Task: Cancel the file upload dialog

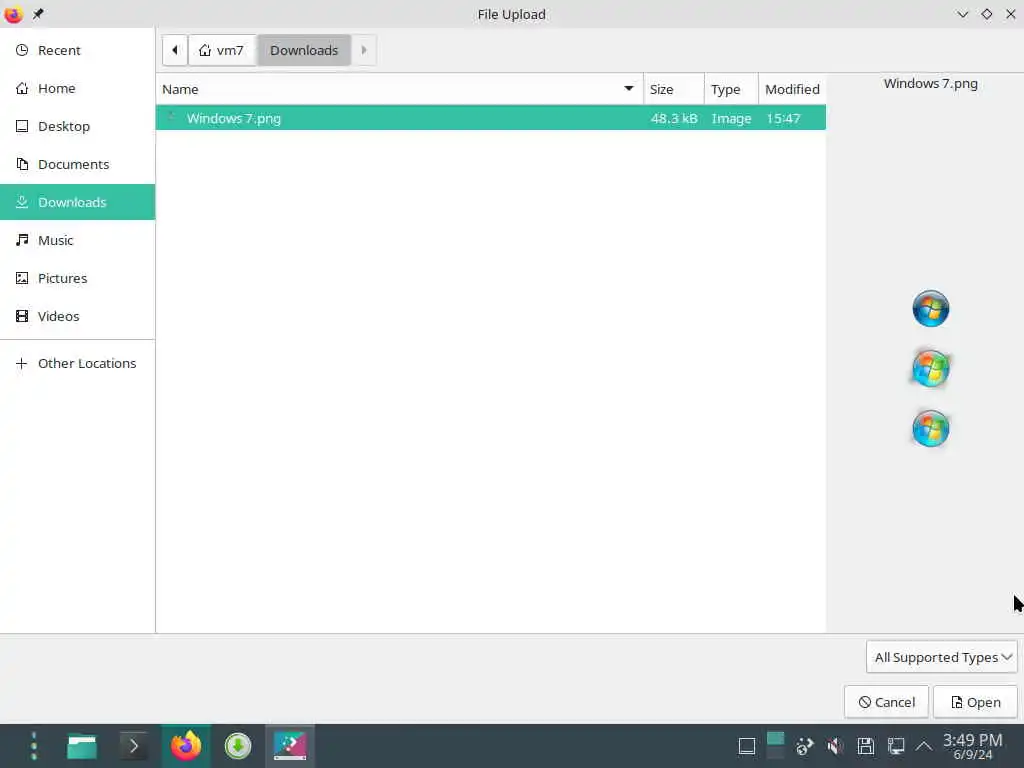Action: (886, 702)
